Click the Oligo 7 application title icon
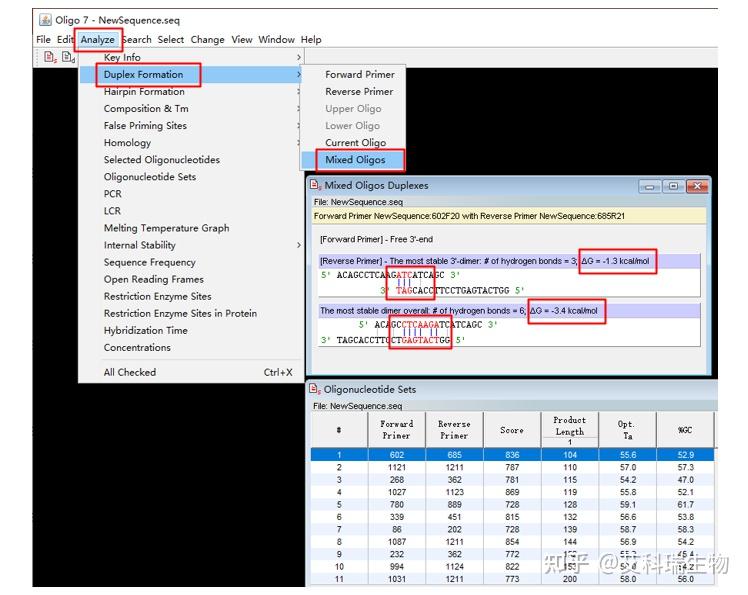The width and height of the screenshot is (748, 595). pyautogui.click(x=45, y=20)
